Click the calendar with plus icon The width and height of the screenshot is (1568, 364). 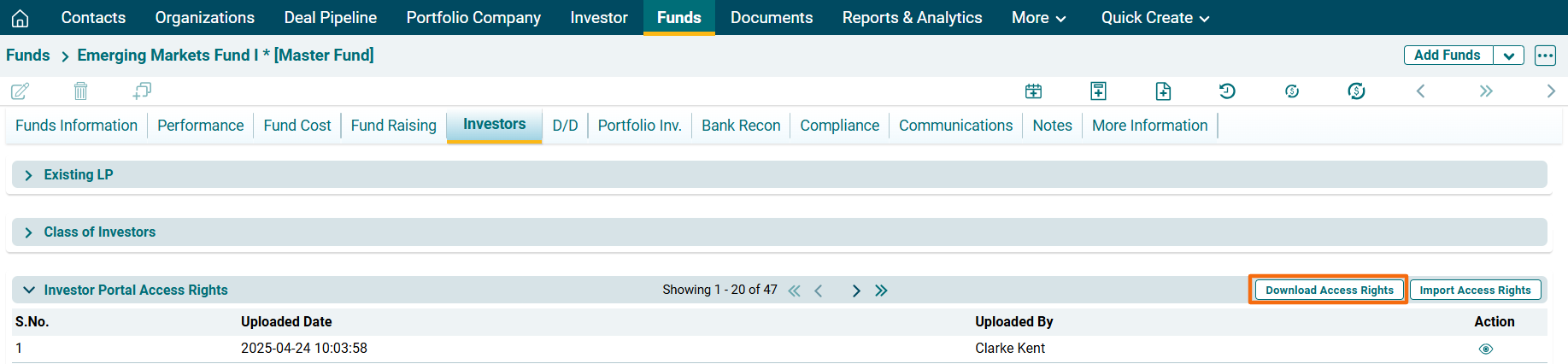pos(1033,91)
